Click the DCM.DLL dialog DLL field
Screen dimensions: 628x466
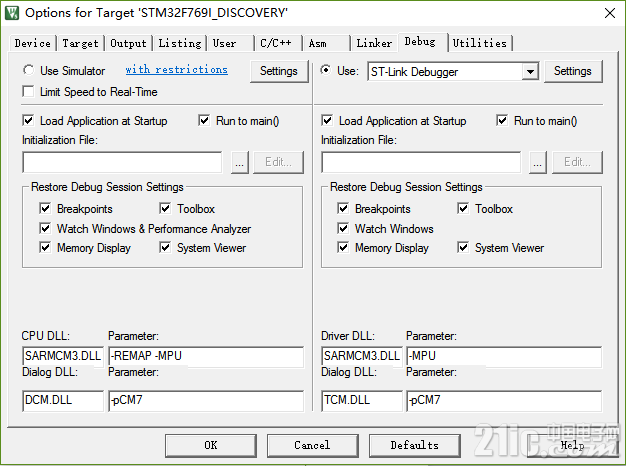pyautogui.click(x=63, y=401)
